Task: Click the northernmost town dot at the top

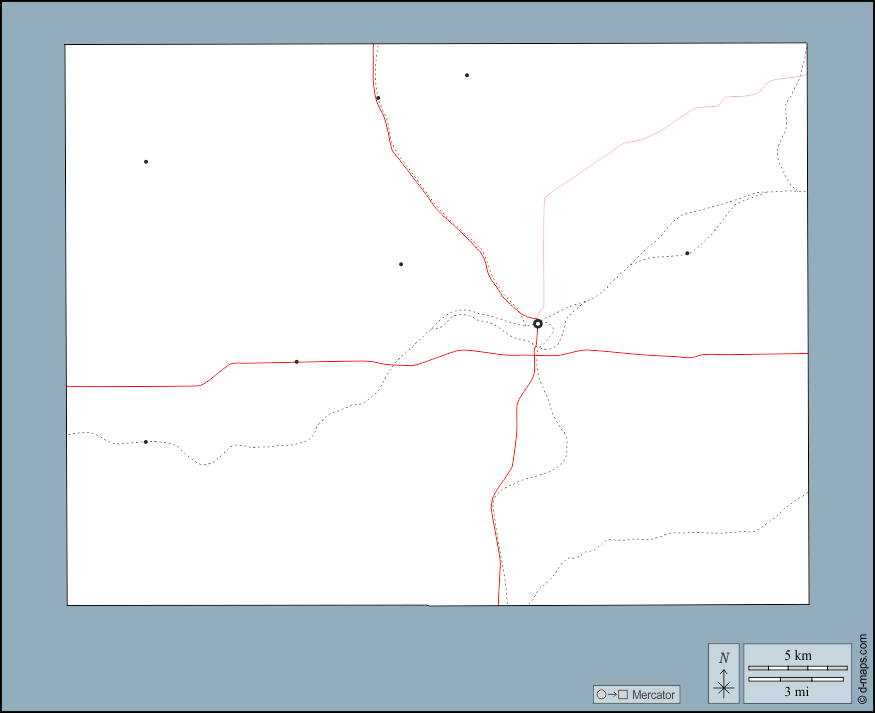Action: (x=467, y=75)
